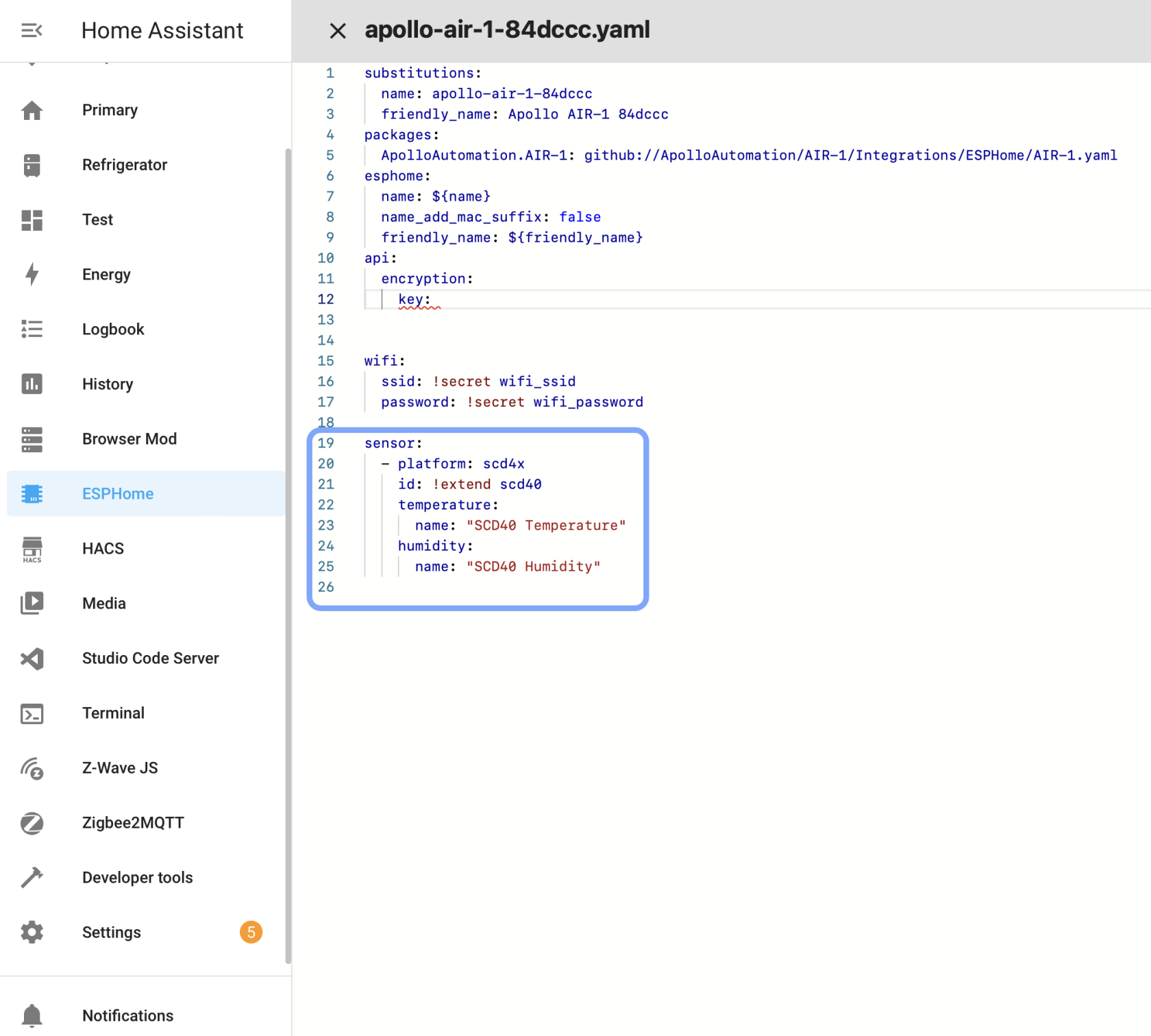Open the Primary dashboard house icon
This screenshot has width=1151, height=1036.
point(32,110)
